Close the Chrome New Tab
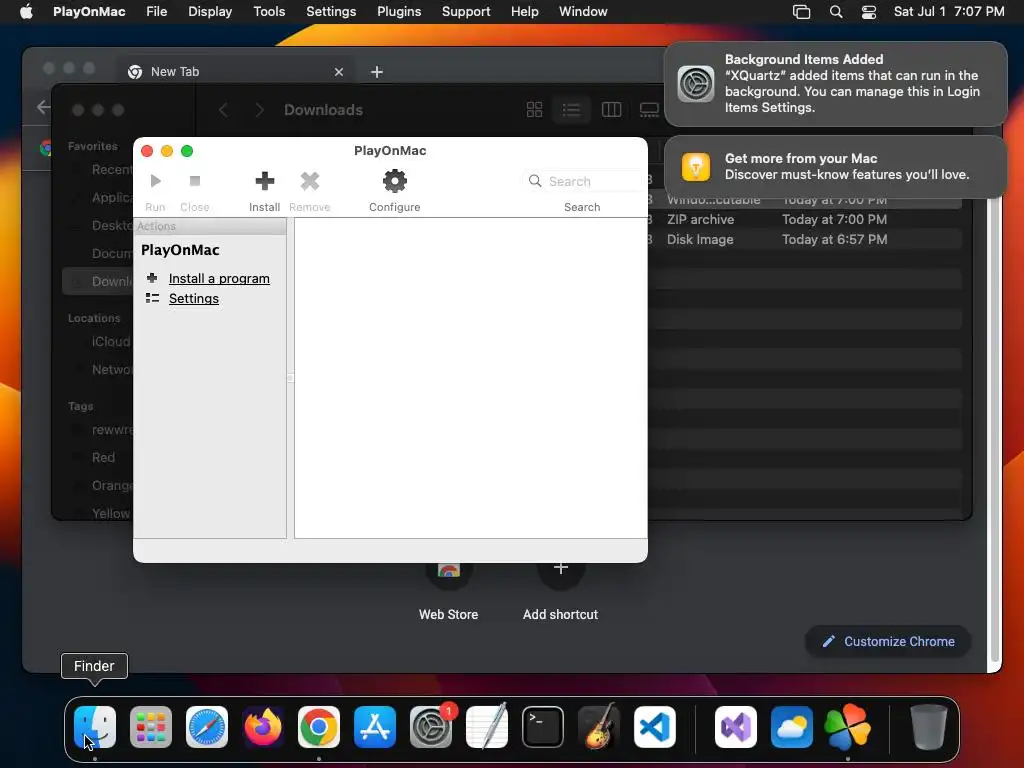This screenshot has width=1024, height=768. pos(339,72)
